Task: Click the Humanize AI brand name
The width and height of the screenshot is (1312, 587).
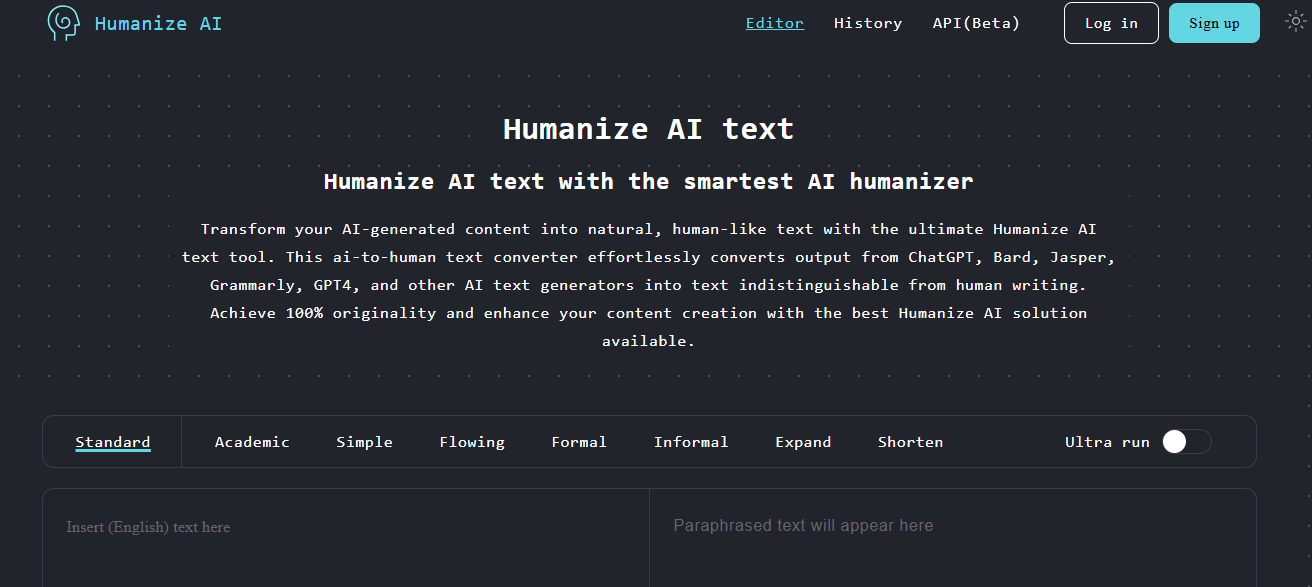Action: pyautogui.click(x=158, y=23)
